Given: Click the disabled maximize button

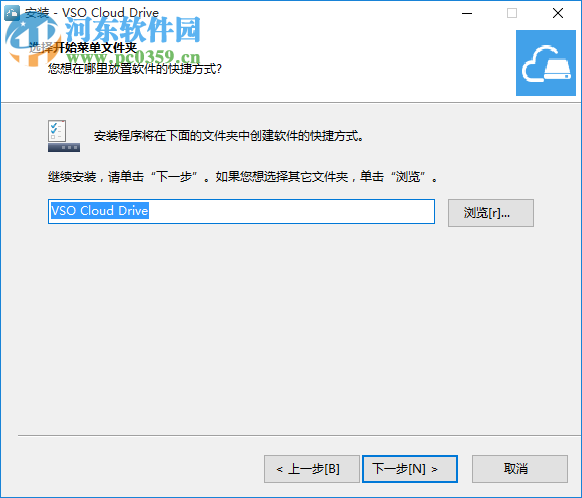Looking at the screenshot, I should pyautogui.click(x=512, y=13).
